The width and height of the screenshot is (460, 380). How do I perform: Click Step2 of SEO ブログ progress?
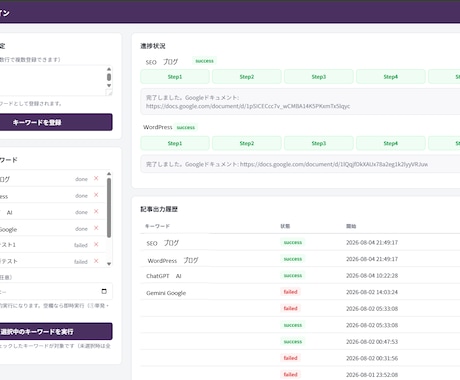[247, 77]
